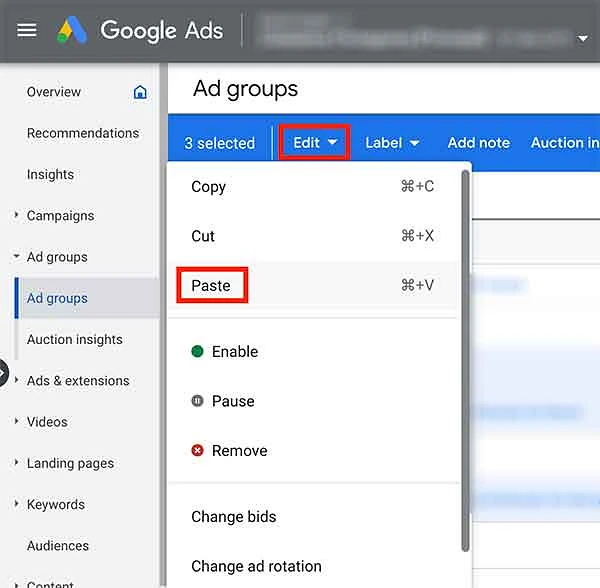
Task: Open Landing pages in the sidebar
Action: pyautogui.click(x=70, y=463)
